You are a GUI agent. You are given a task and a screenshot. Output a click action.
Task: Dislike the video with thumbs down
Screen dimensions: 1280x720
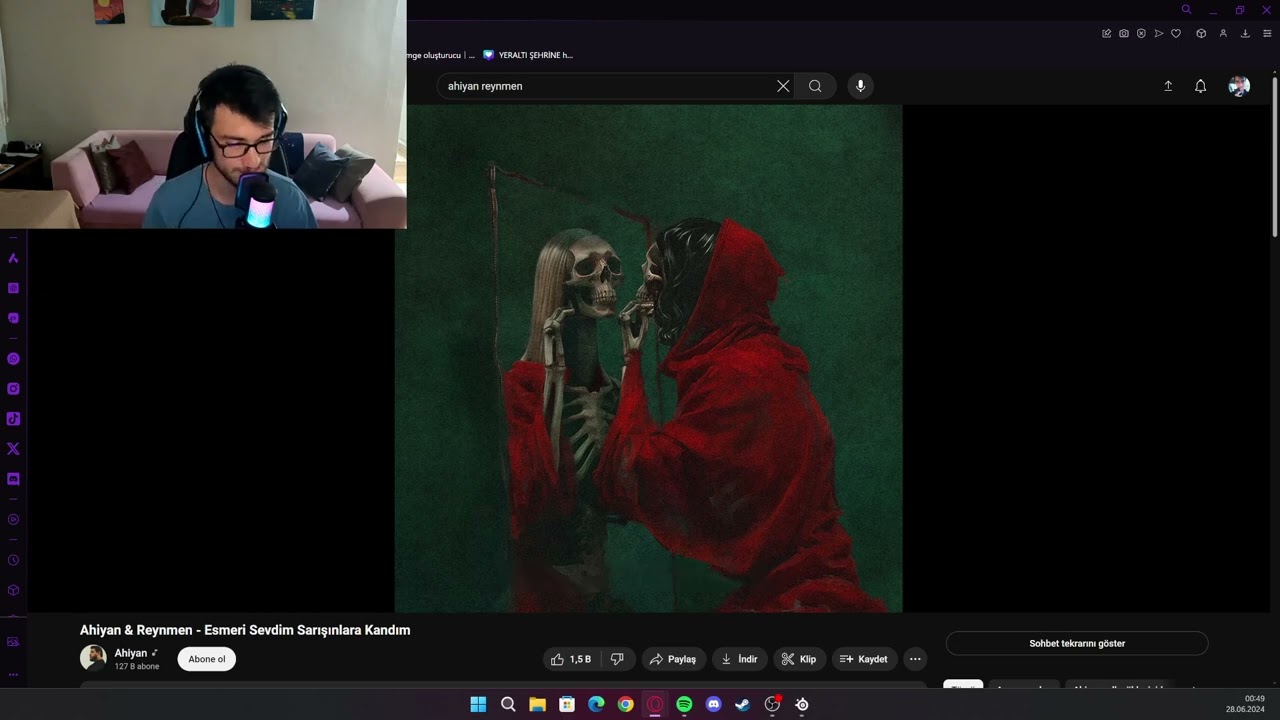coord(617,659)
